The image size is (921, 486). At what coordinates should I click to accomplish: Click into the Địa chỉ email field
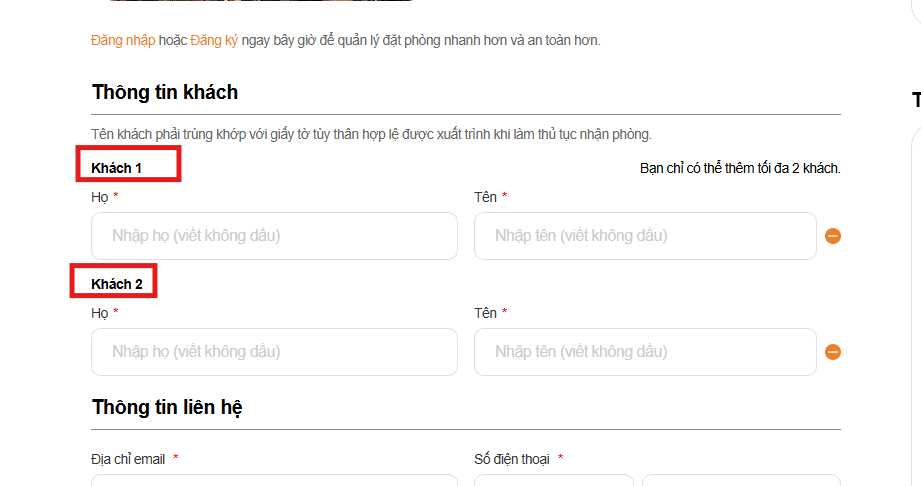(274, 480)
